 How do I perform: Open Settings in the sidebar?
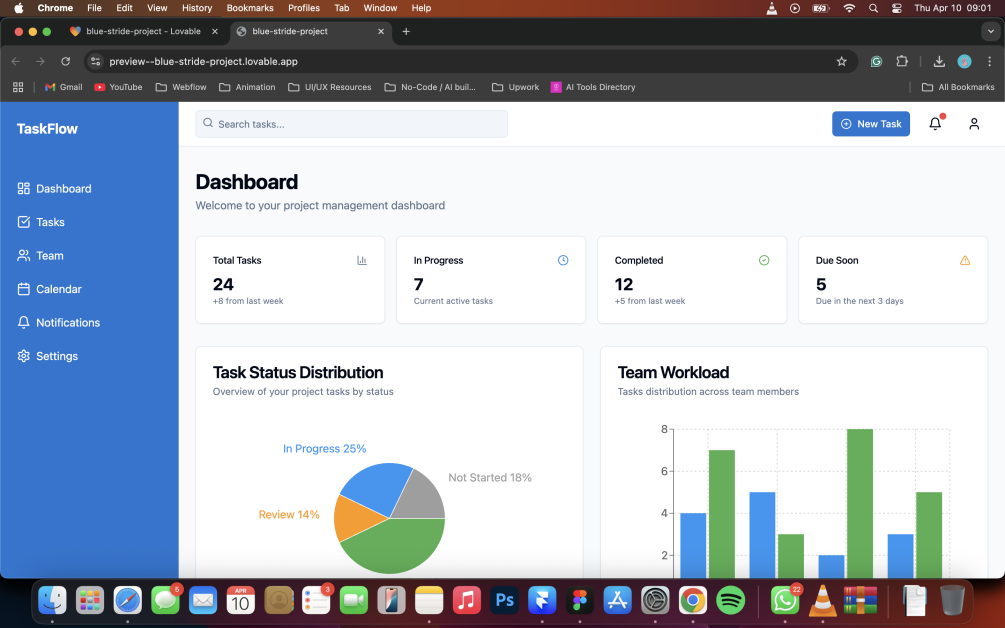pos(56,356)
